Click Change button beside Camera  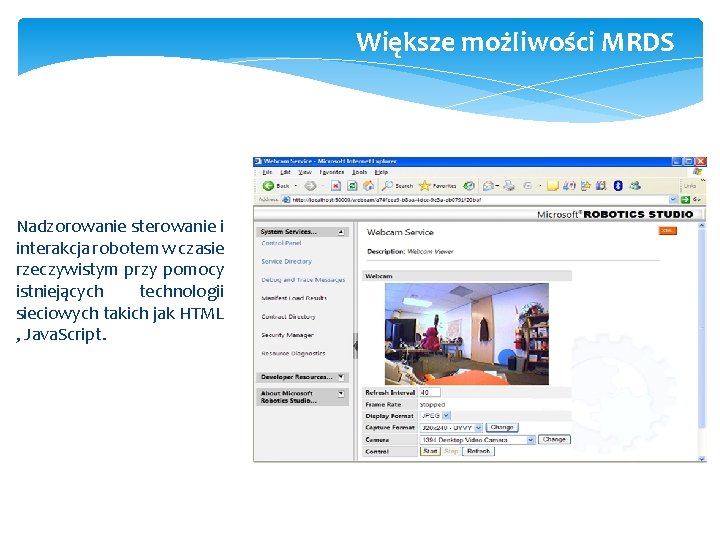coord(554,439)
